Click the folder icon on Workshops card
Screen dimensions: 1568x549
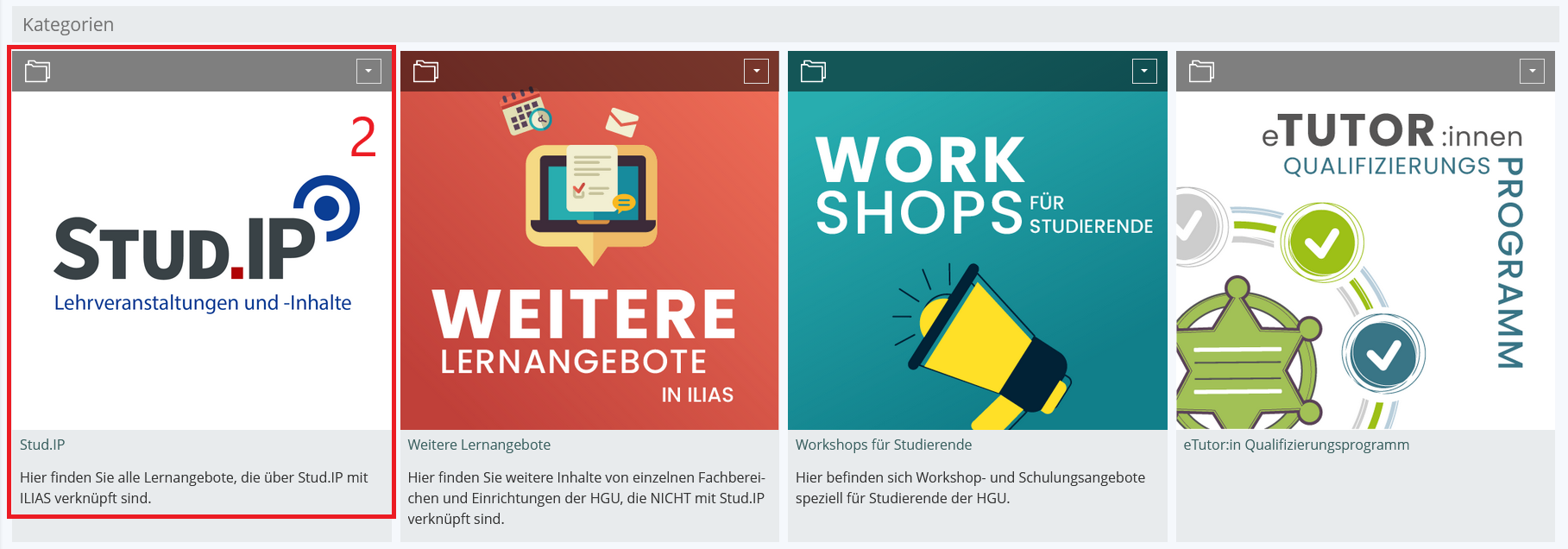[x=813, y=71]
